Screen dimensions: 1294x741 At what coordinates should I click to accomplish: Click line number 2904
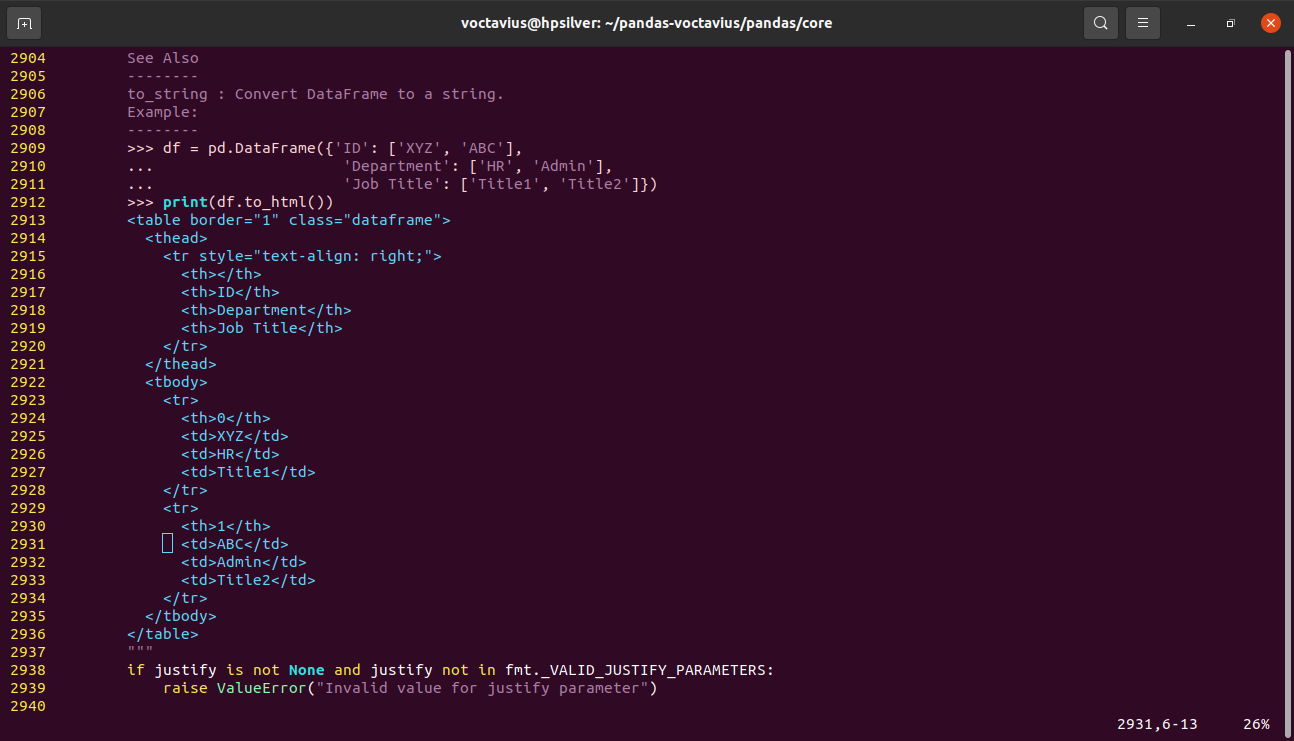click(x=28, y=58)
